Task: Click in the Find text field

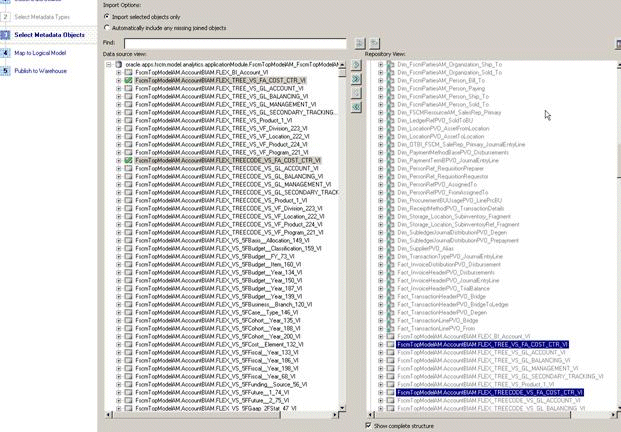Action: 235,44
